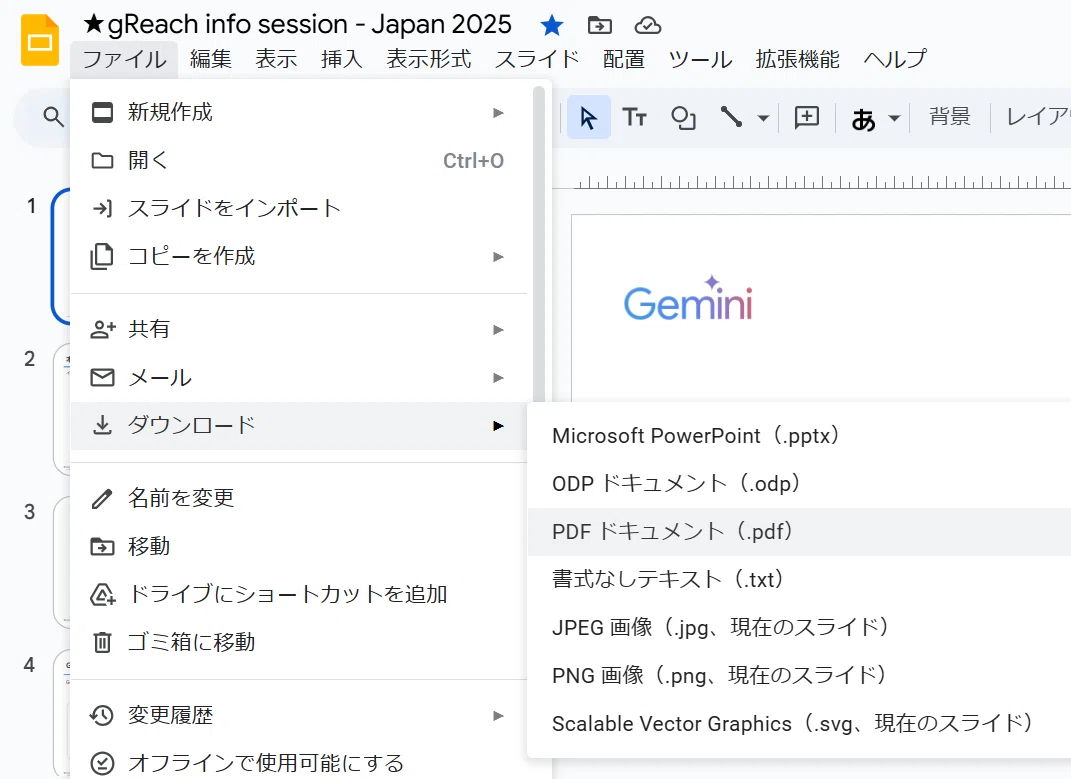The width and height of the screenshot is (1071, 779).
Task: Click the Drive shortcut icon in the menu
Action: [102, 594]
